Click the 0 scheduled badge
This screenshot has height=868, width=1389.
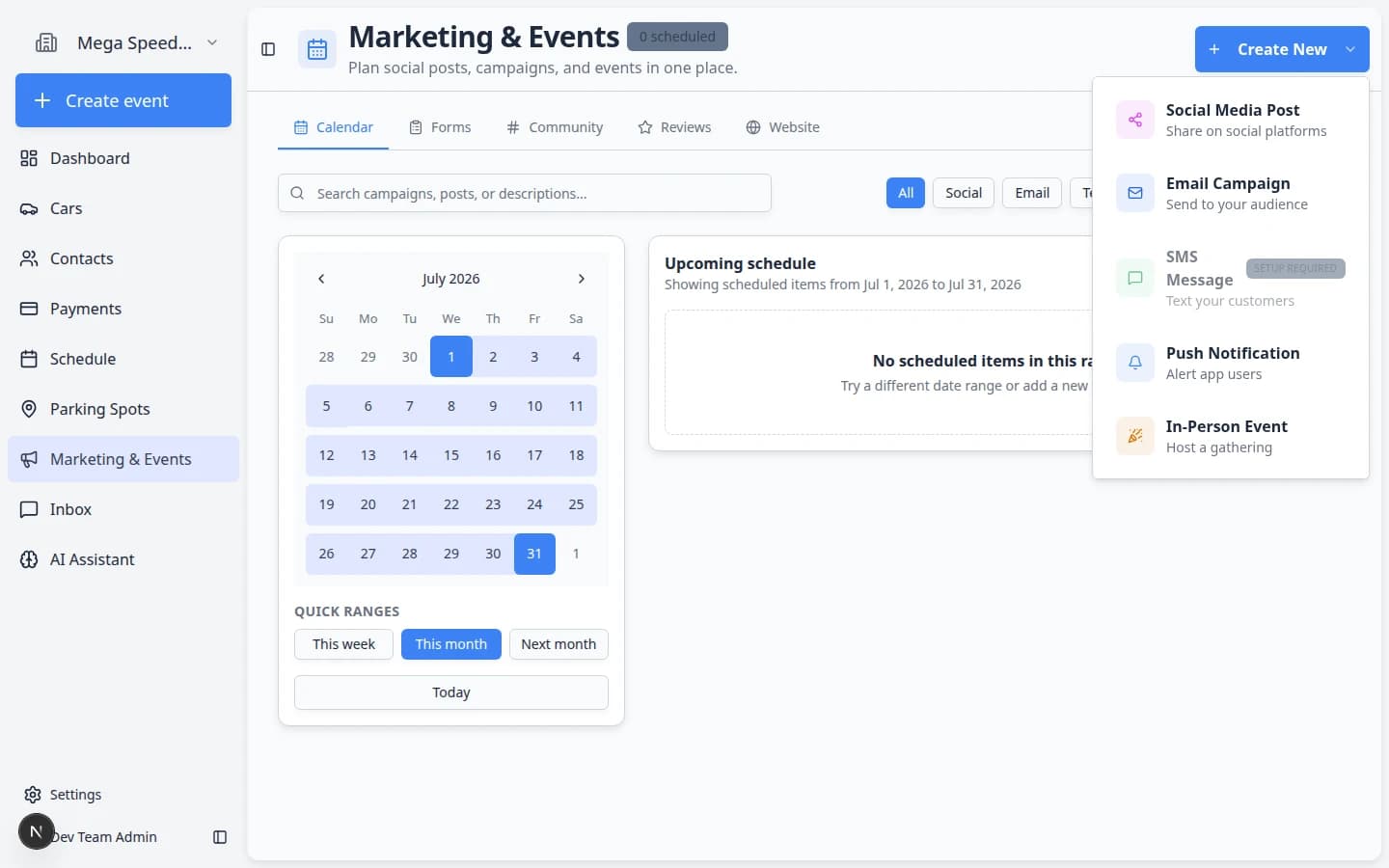tap(677, 37)
